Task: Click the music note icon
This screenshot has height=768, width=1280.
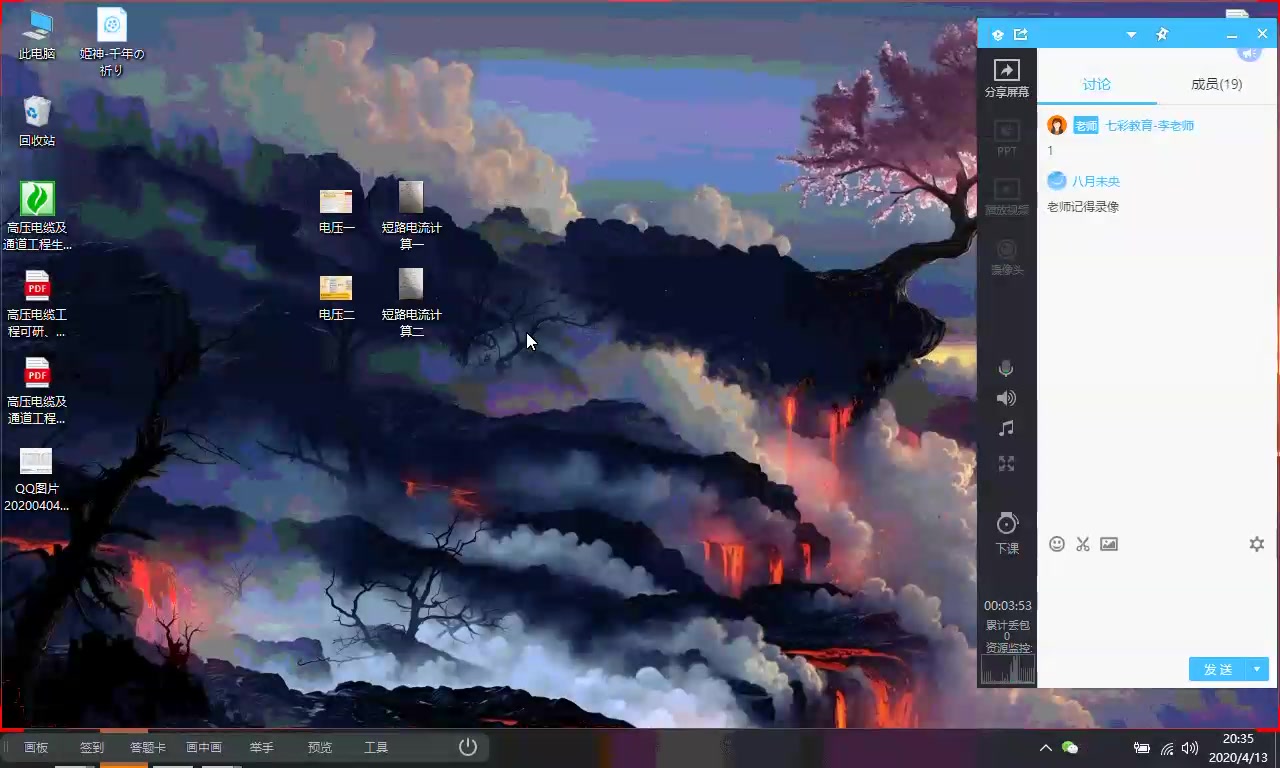Action: click(x=1006, y=428)
